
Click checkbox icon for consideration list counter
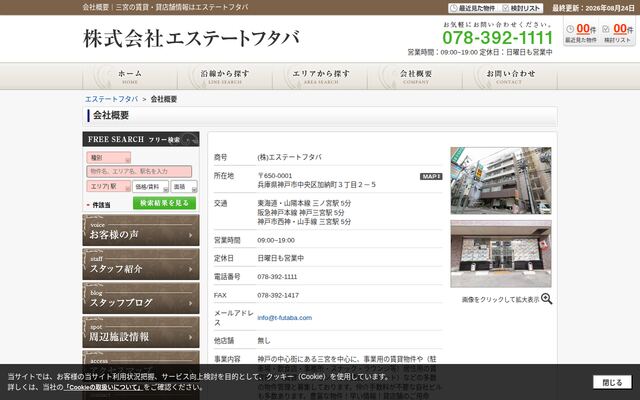point(606,29)
